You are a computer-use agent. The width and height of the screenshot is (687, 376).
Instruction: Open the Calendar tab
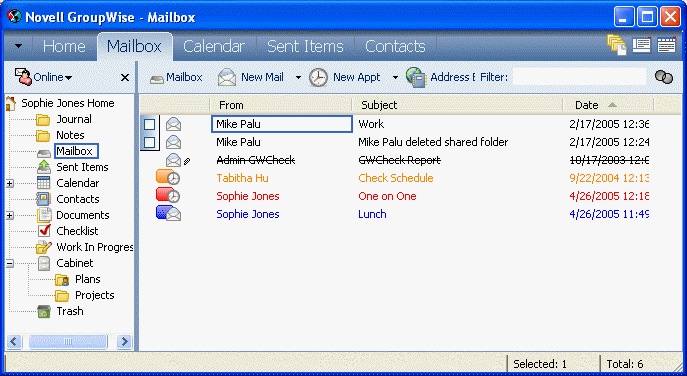[x=214, y=46]
